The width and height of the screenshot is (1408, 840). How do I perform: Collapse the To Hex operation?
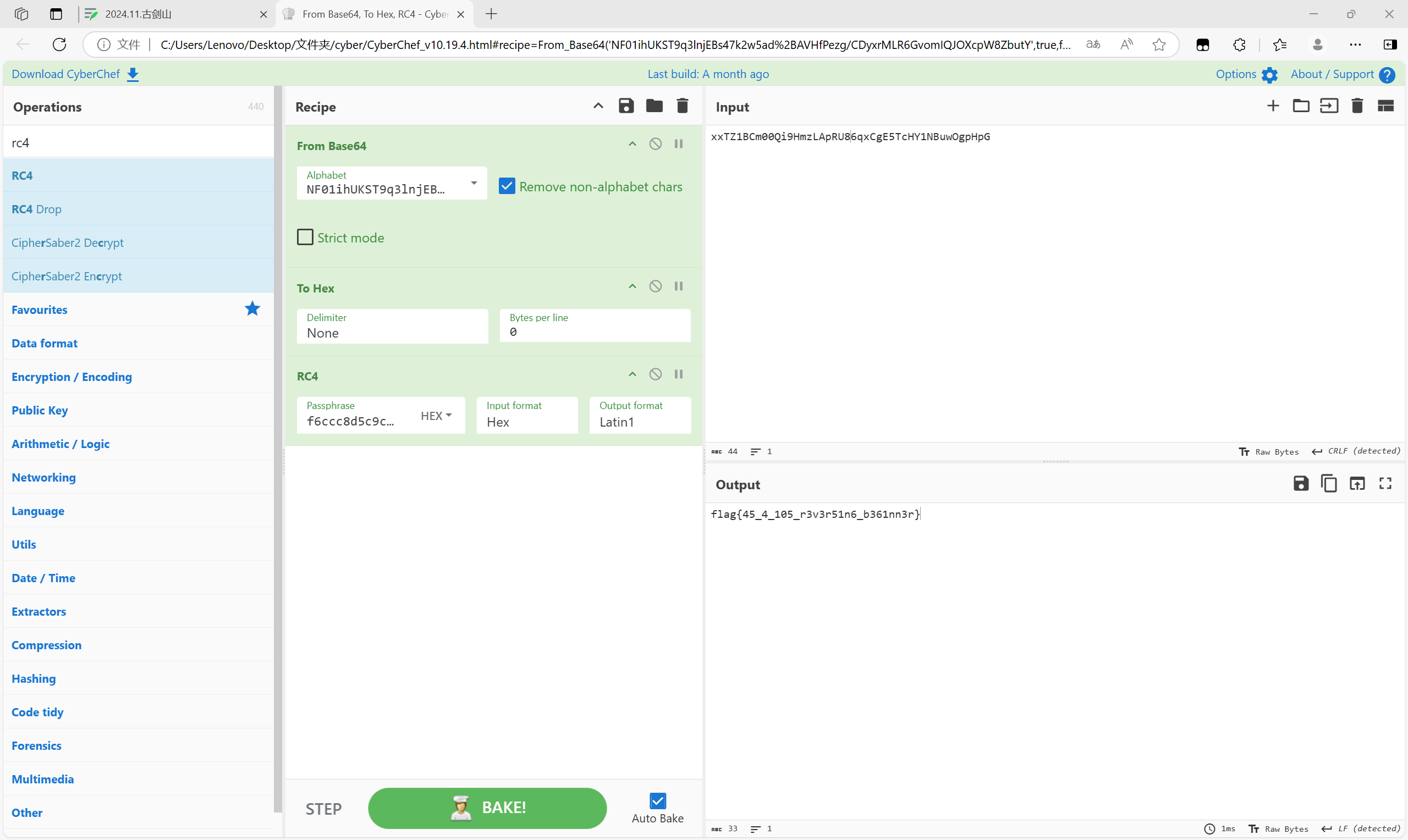tap(632, 286)
